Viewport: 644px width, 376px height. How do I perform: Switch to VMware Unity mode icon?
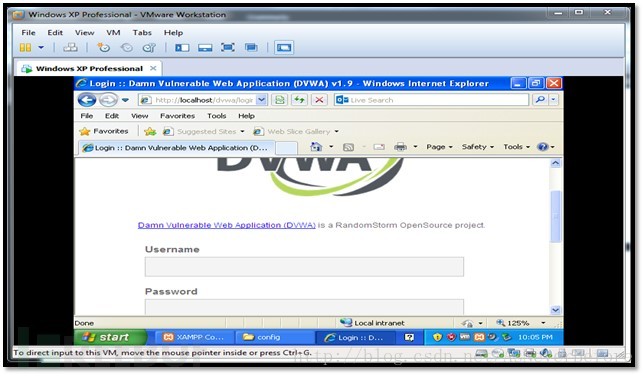251,48
